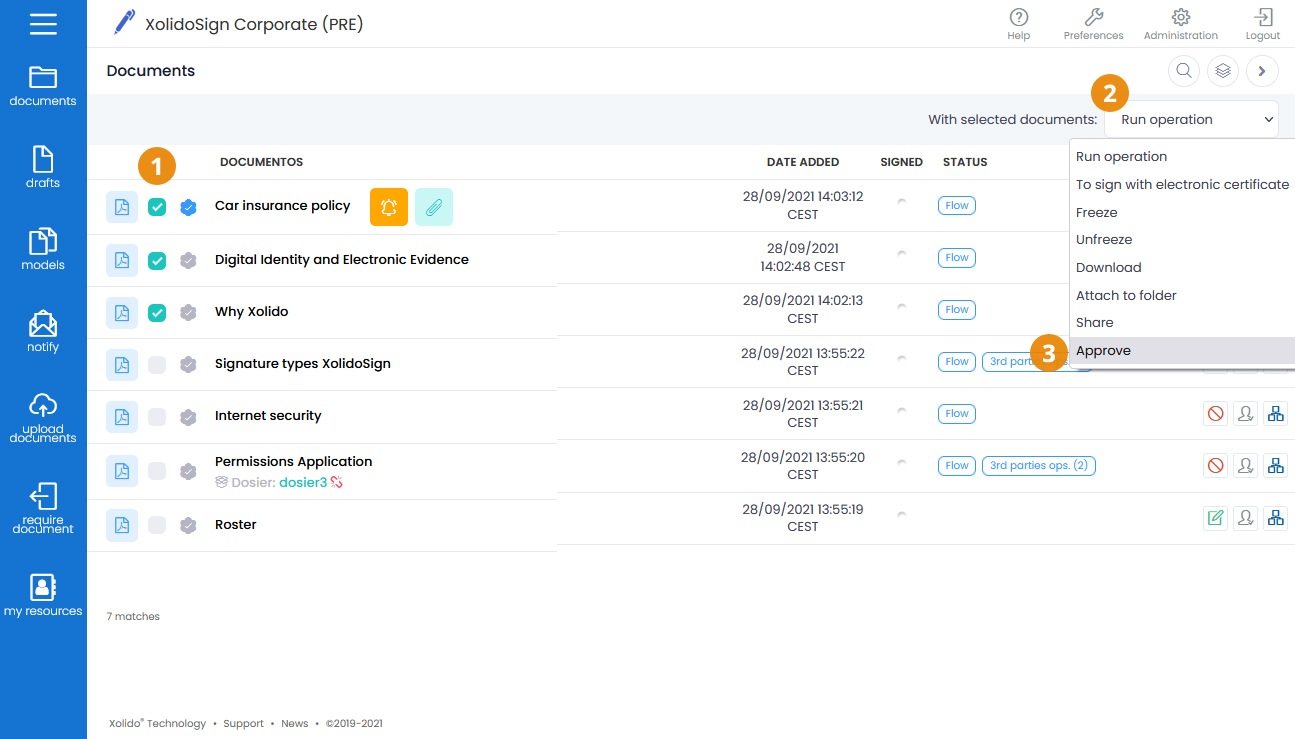Choose Download from the operations list
Viewport: 1295px width, 739px height.
point(1183,268)
